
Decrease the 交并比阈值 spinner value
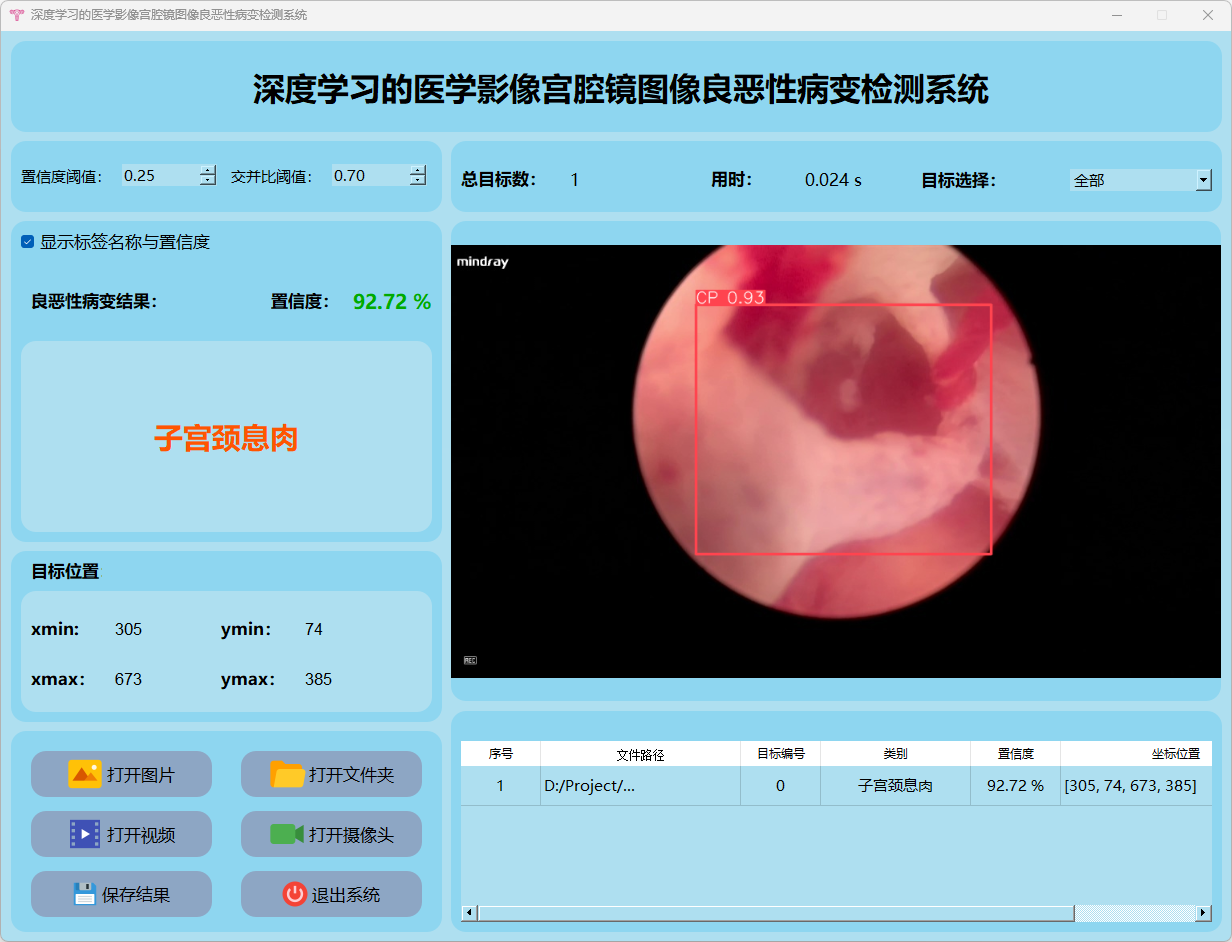pyautogui.click(x=417, y=181)
